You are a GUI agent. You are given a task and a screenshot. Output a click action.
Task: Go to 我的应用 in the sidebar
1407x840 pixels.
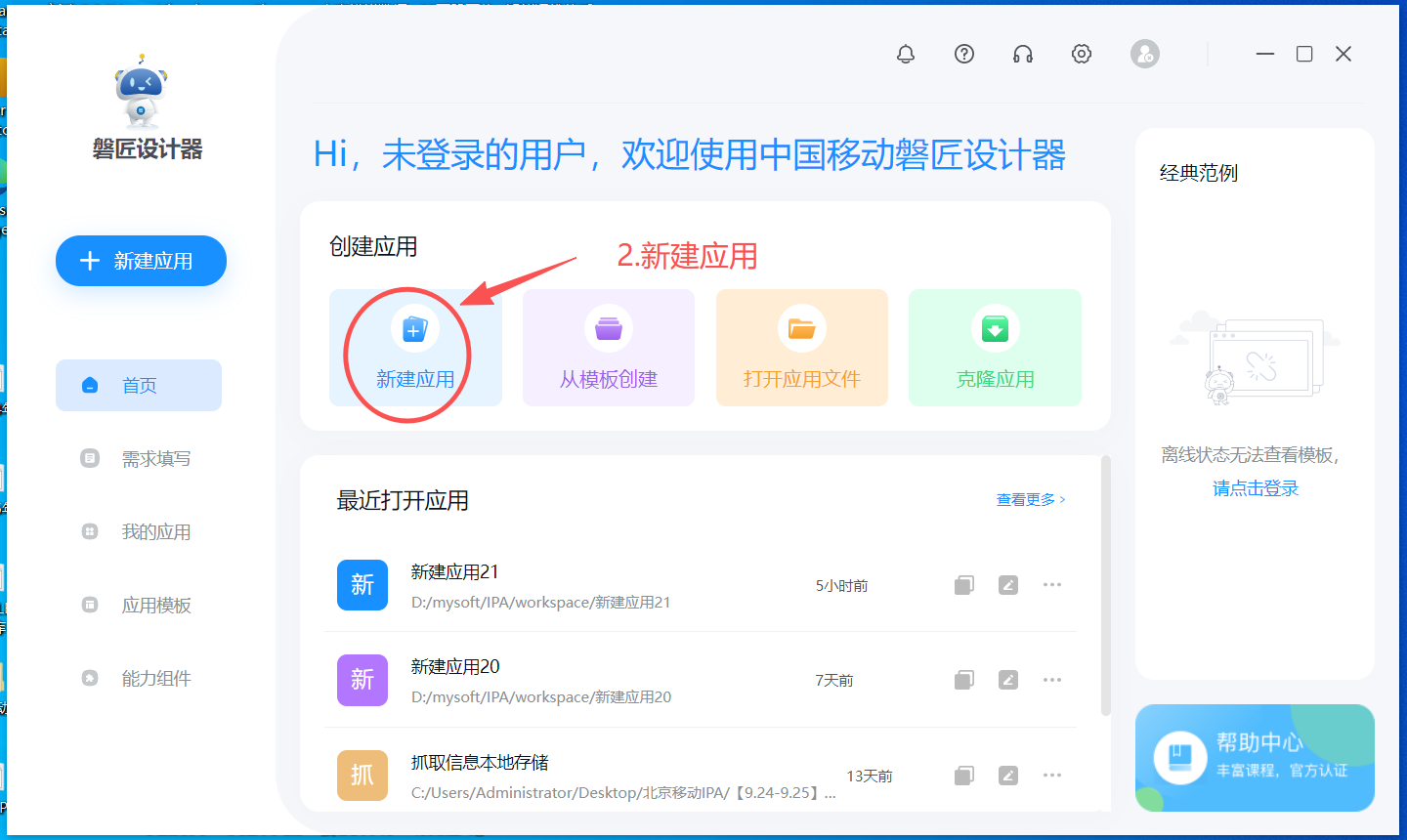(139, 531)
